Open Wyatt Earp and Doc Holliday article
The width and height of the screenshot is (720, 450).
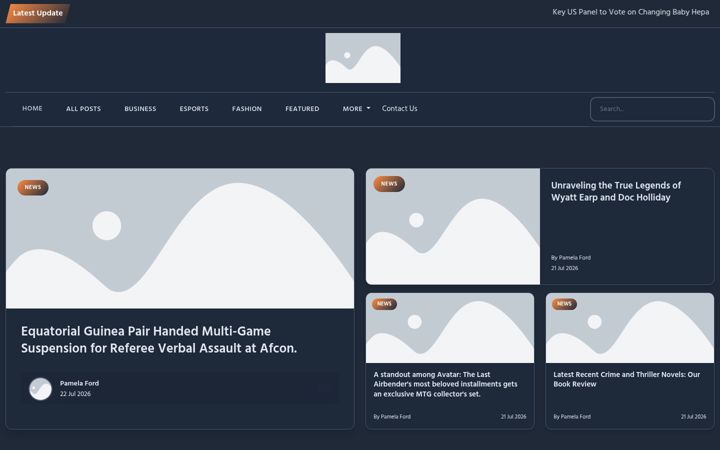click(616, 191)
